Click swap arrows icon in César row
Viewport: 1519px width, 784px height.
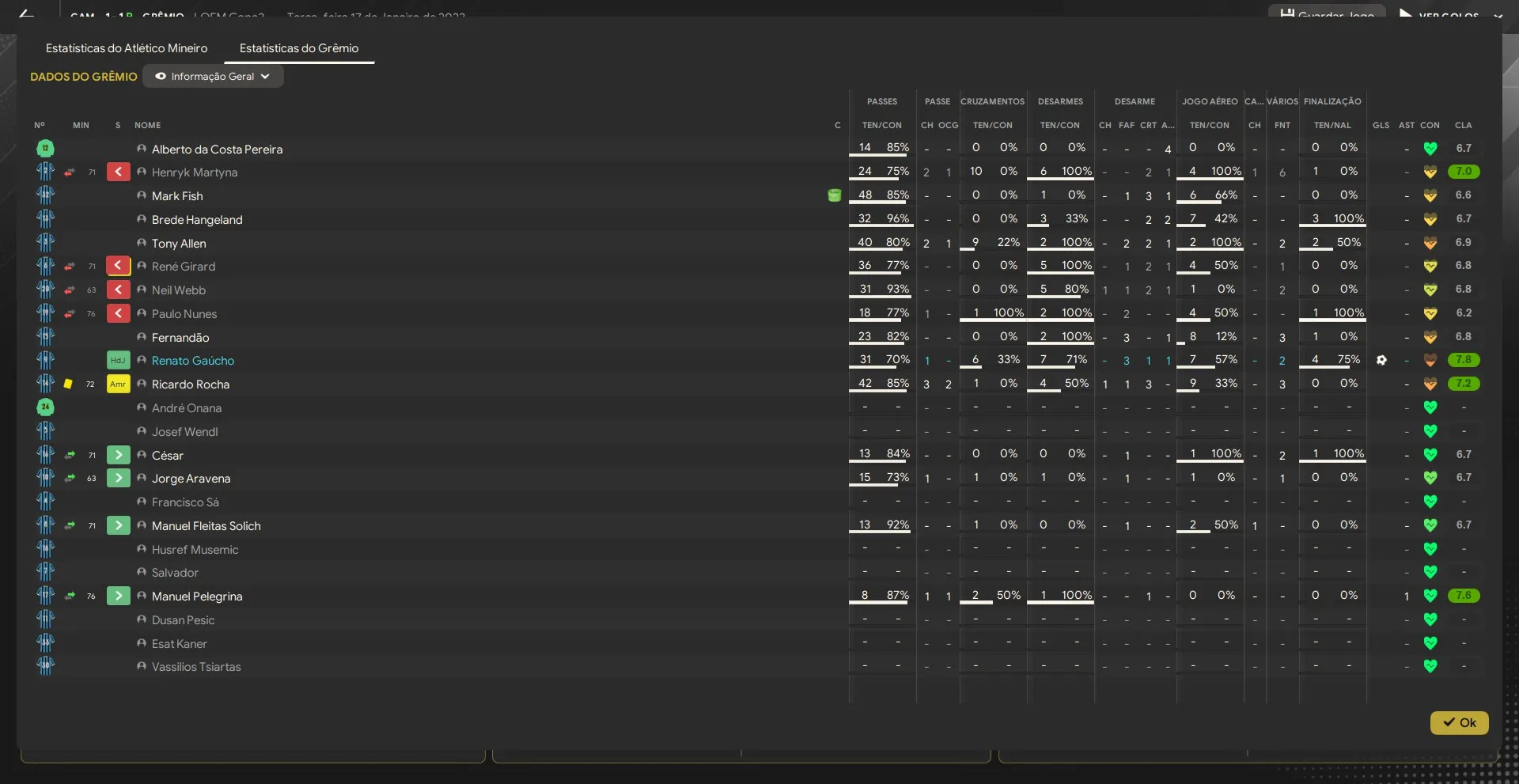click(x=70, y=455)
